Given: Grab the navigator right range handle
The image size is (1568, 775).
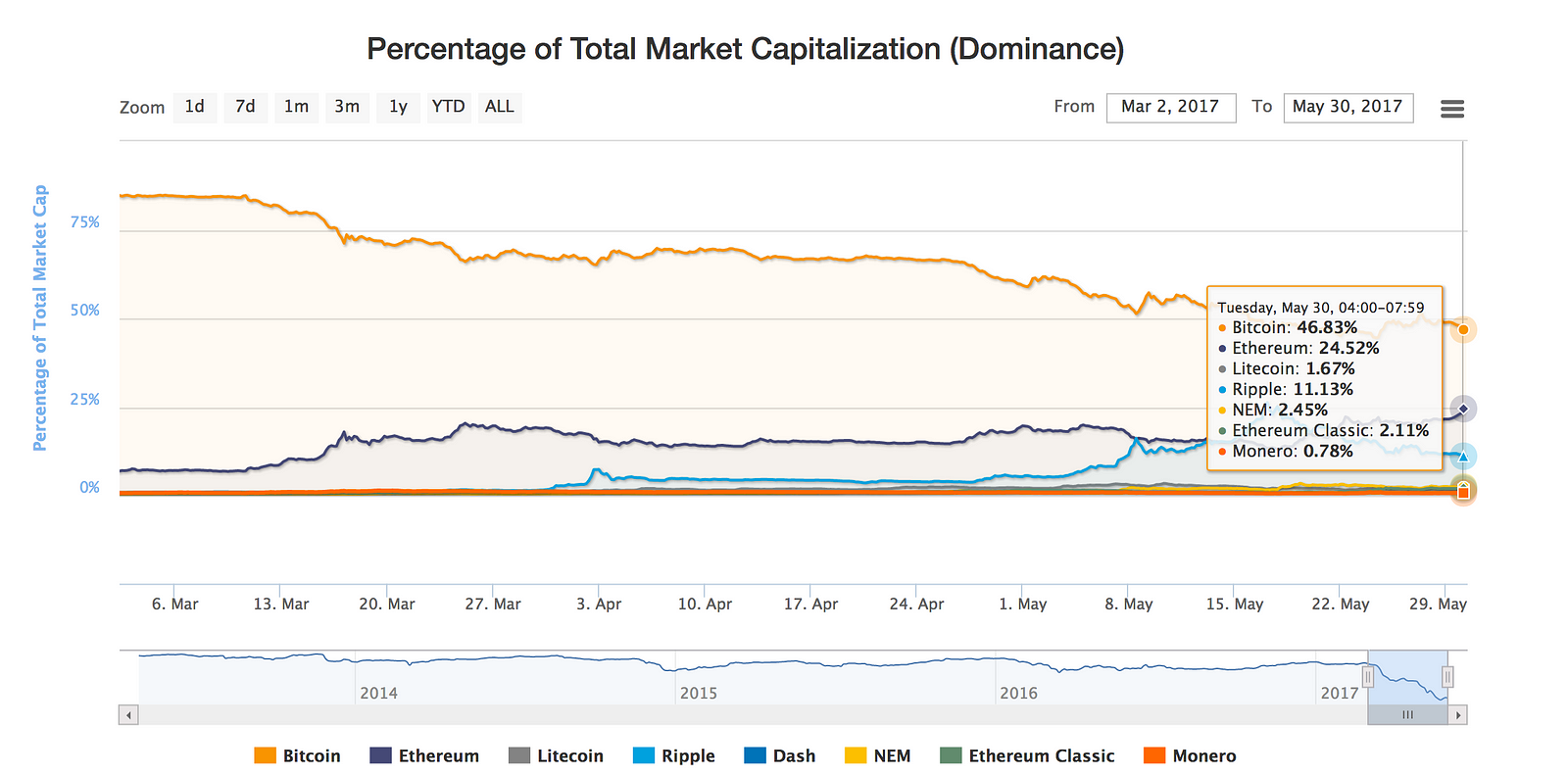Looking at the screenshot, I should (x=1447, y=677).
